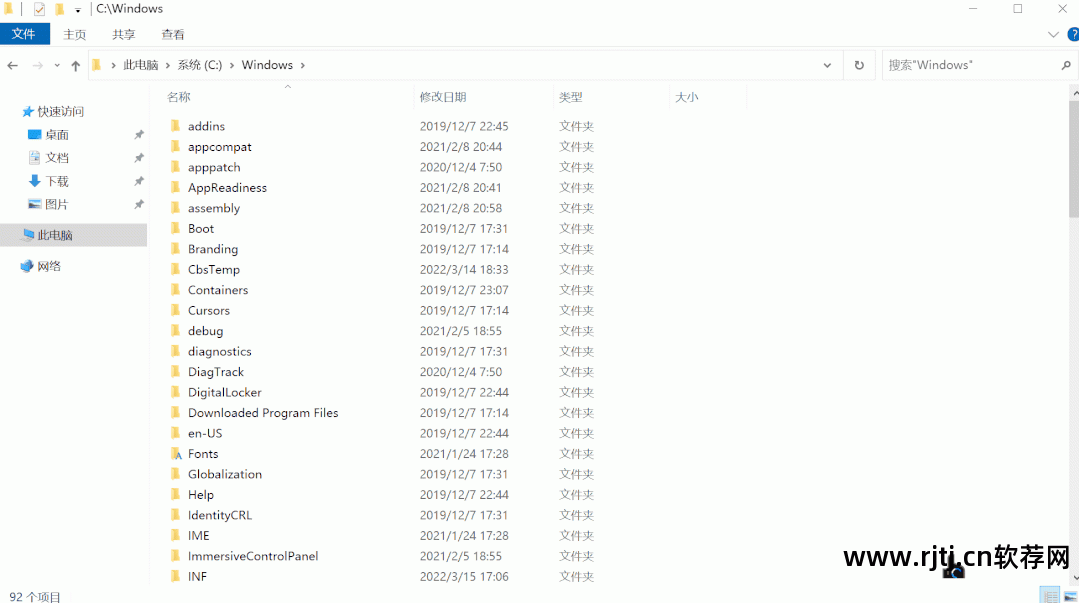
Task: Click the Properties checkmark icon in title bar
Action: (39, 9)
